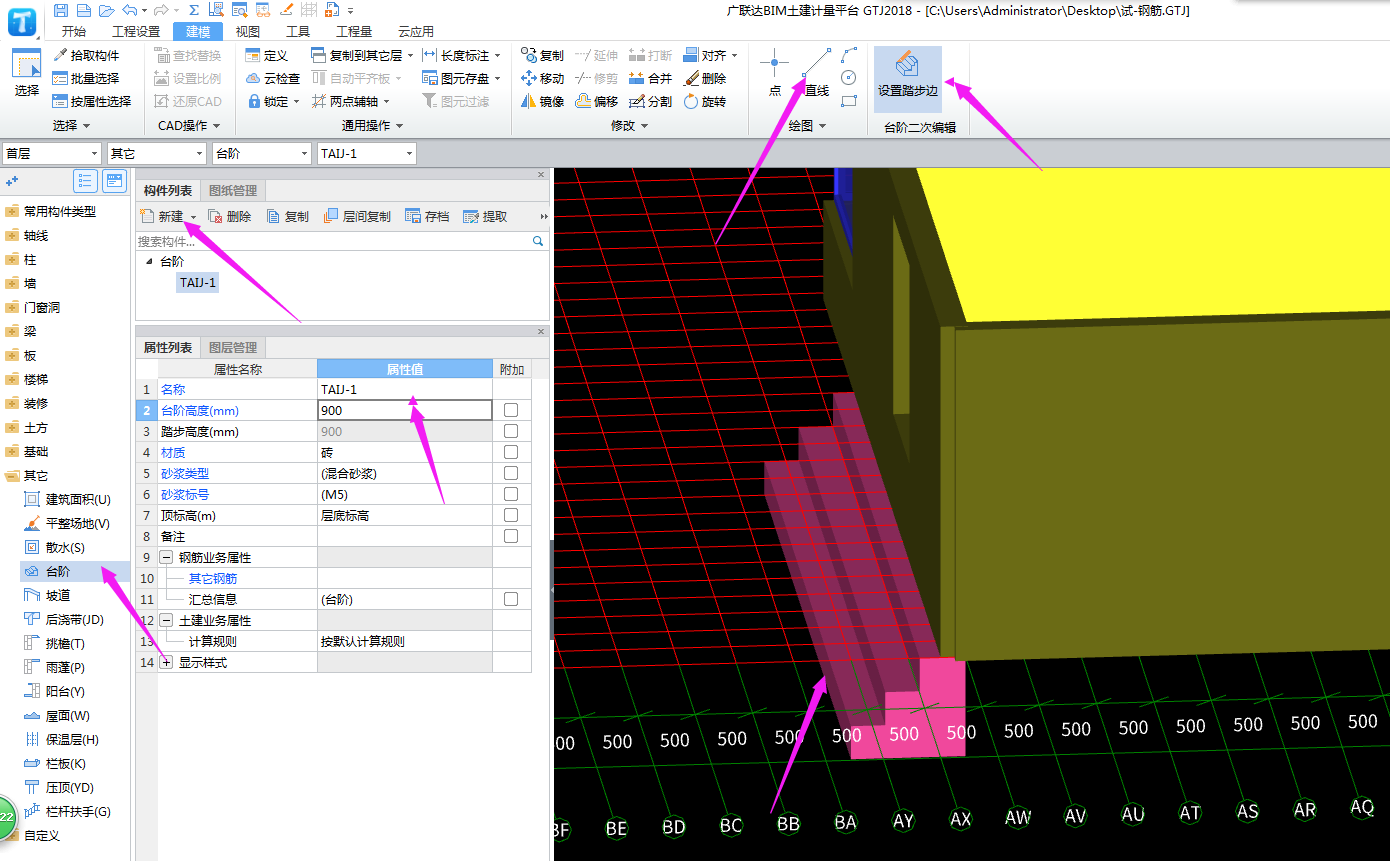Screen dimensions: 1390x861
Task: Select TAIJ-1 in the component tree
Action: click(198, 283)
